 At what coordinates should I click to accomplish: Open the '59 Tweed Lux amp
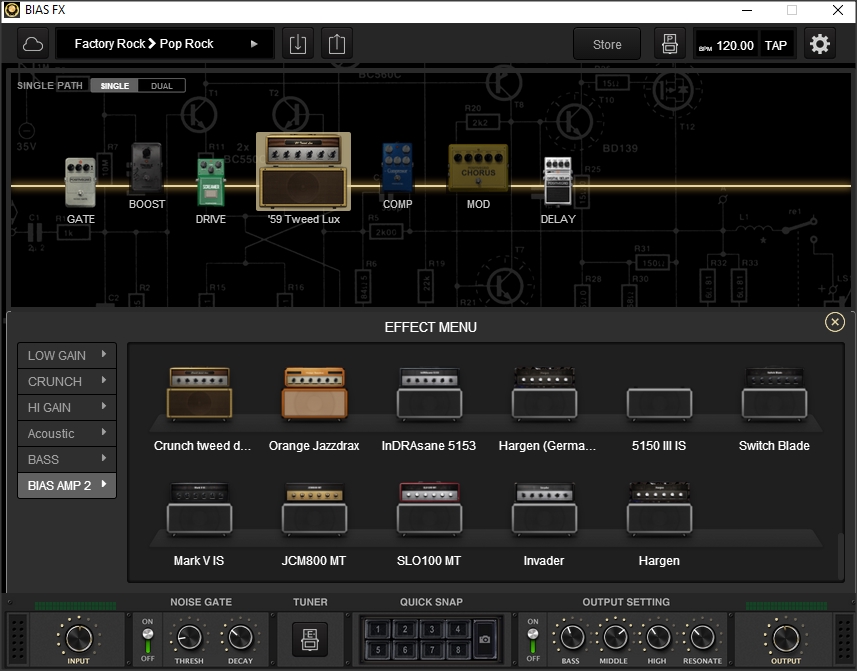pyautogui.click(x=302, y=172)
